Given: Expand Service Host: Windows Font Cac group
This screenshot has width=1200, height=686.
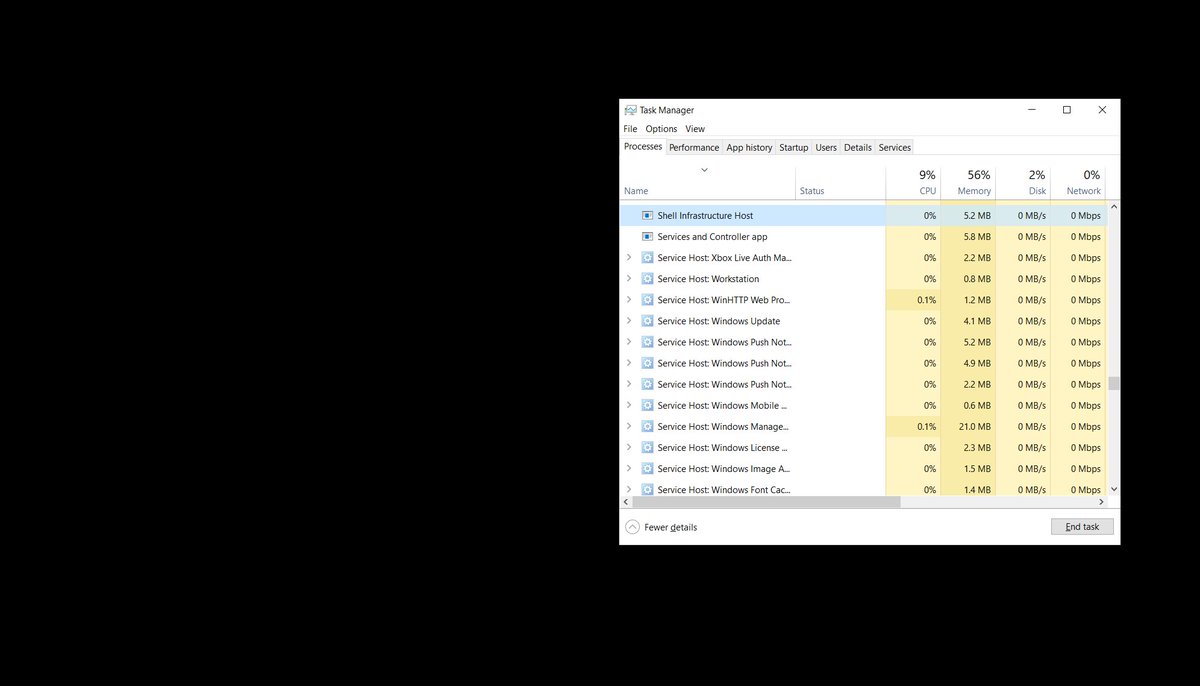Looking at the screenshot, I should click(629, 489).
